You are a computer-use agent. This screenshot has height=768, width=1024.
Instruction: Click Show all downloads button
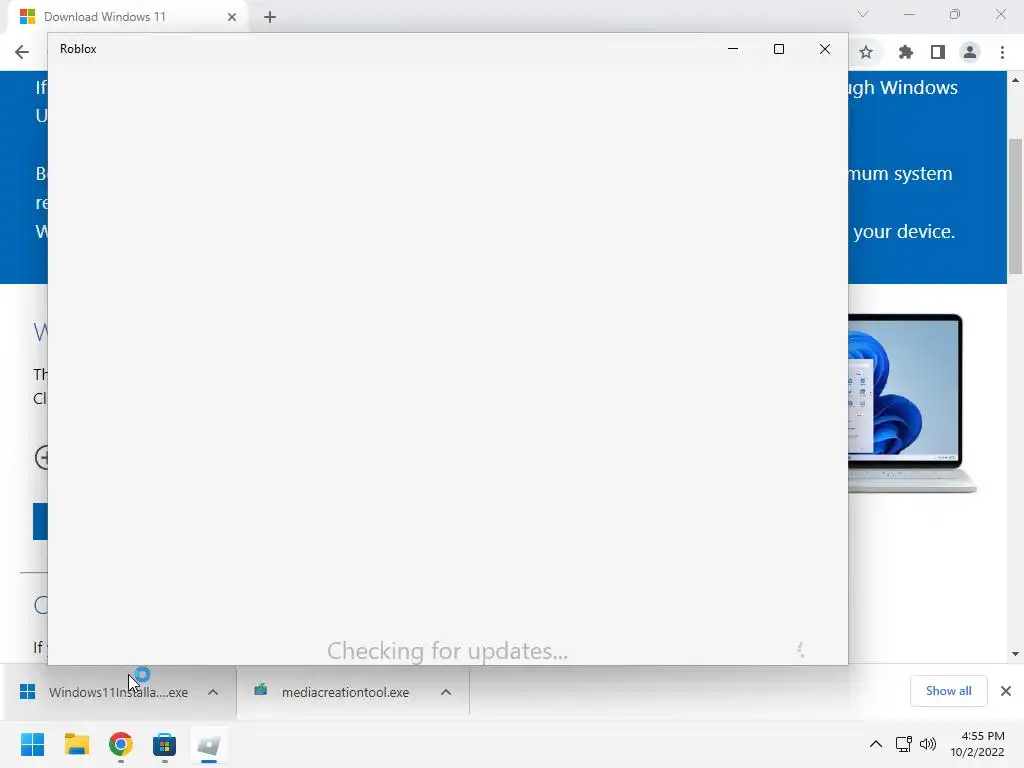[x=948, y=691]
